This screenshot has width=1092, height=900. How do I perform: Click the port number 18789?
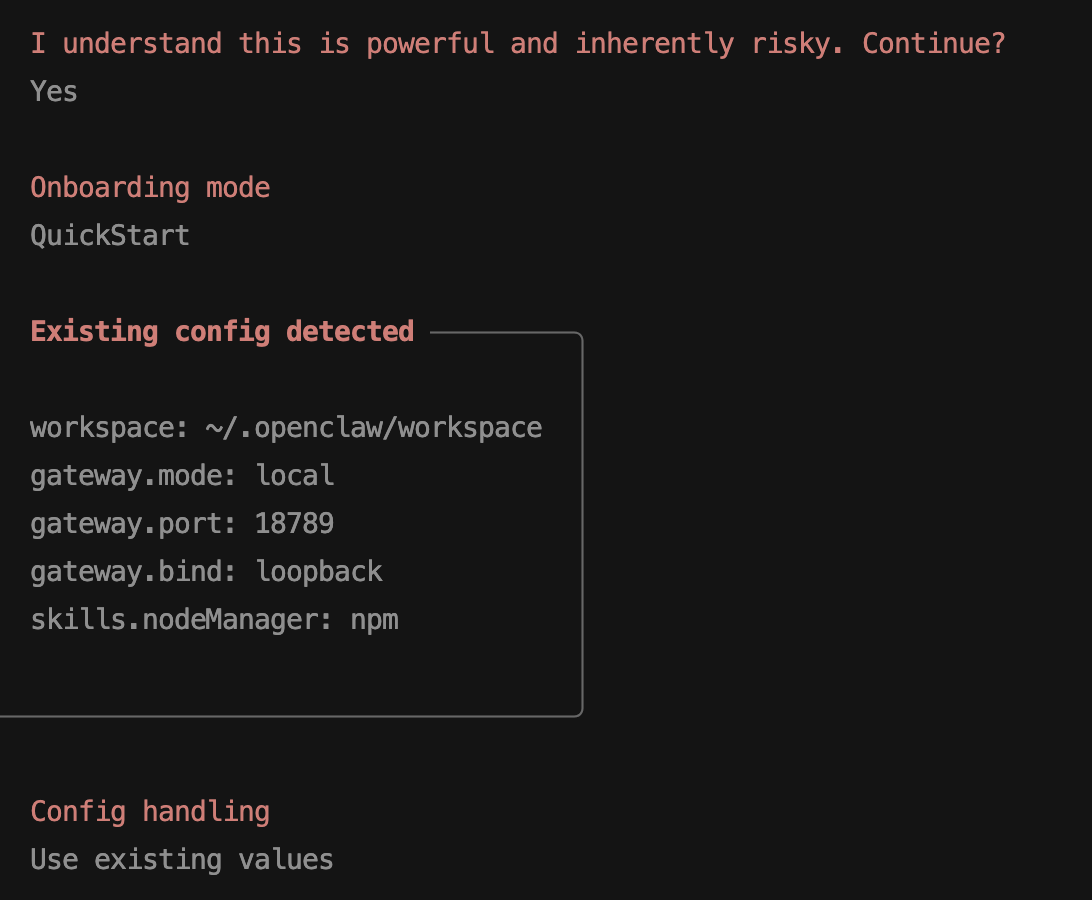(x=294, y=524)
